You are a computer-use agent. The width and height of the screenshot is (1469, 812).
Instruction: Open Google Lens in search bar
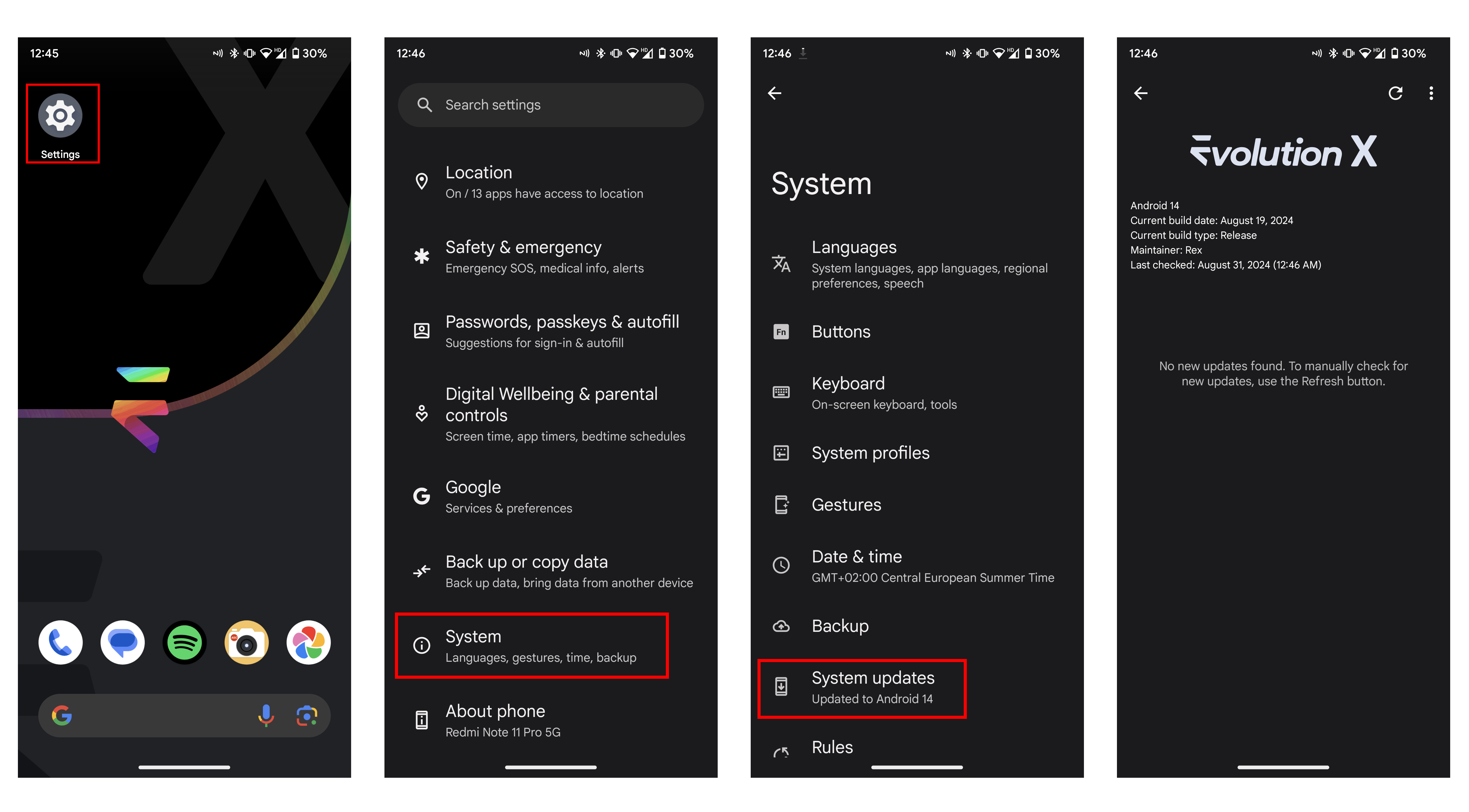[x=307, y=715]
